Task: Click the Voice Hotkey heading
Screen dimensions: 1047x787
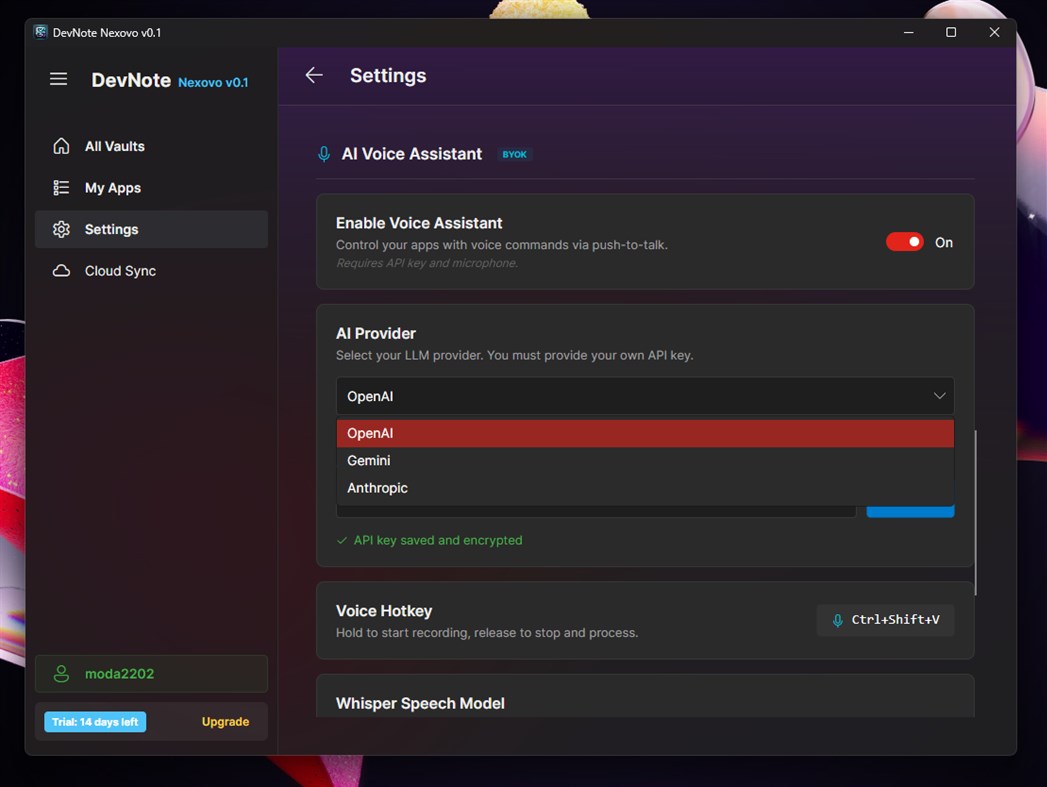Action: pos(384,611)
